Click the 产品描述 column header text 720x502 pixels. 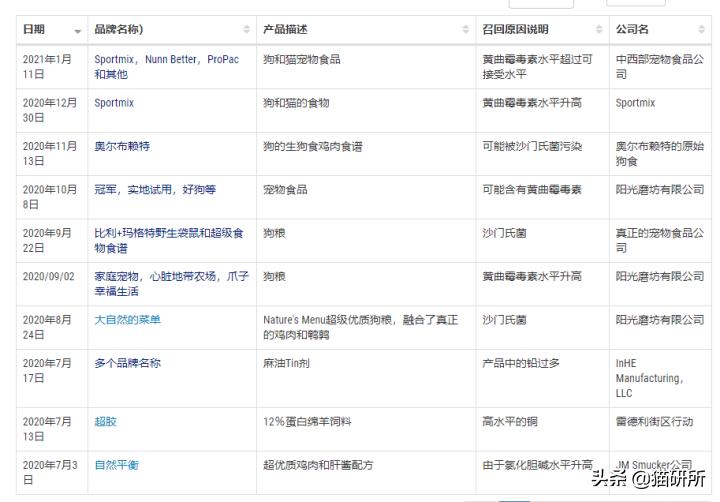pyautogui.click(x=285, y=29)
